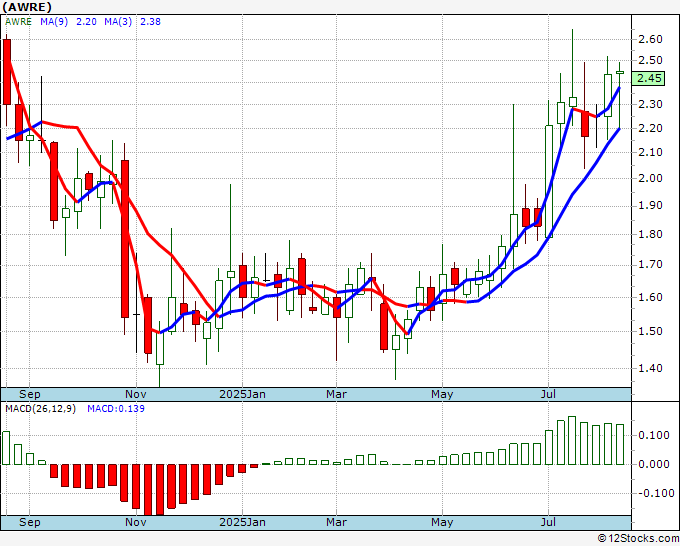Click Mar on the MACD time axis

click(x=337, y=522)
